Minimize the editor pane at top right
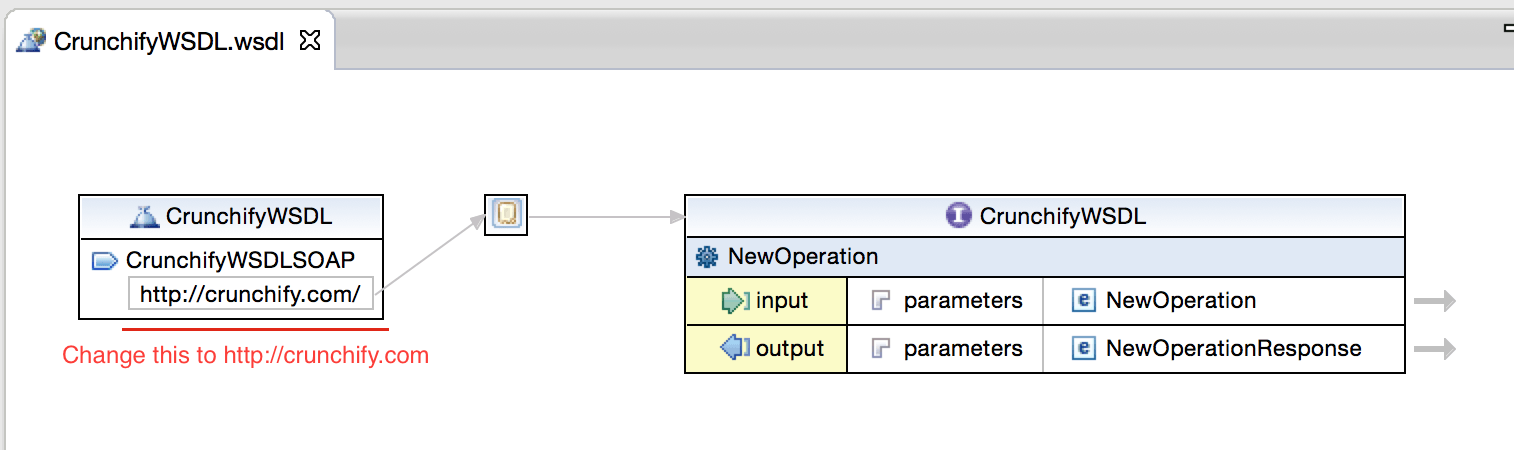The image size is (1514, 450). coord(1508,30)
